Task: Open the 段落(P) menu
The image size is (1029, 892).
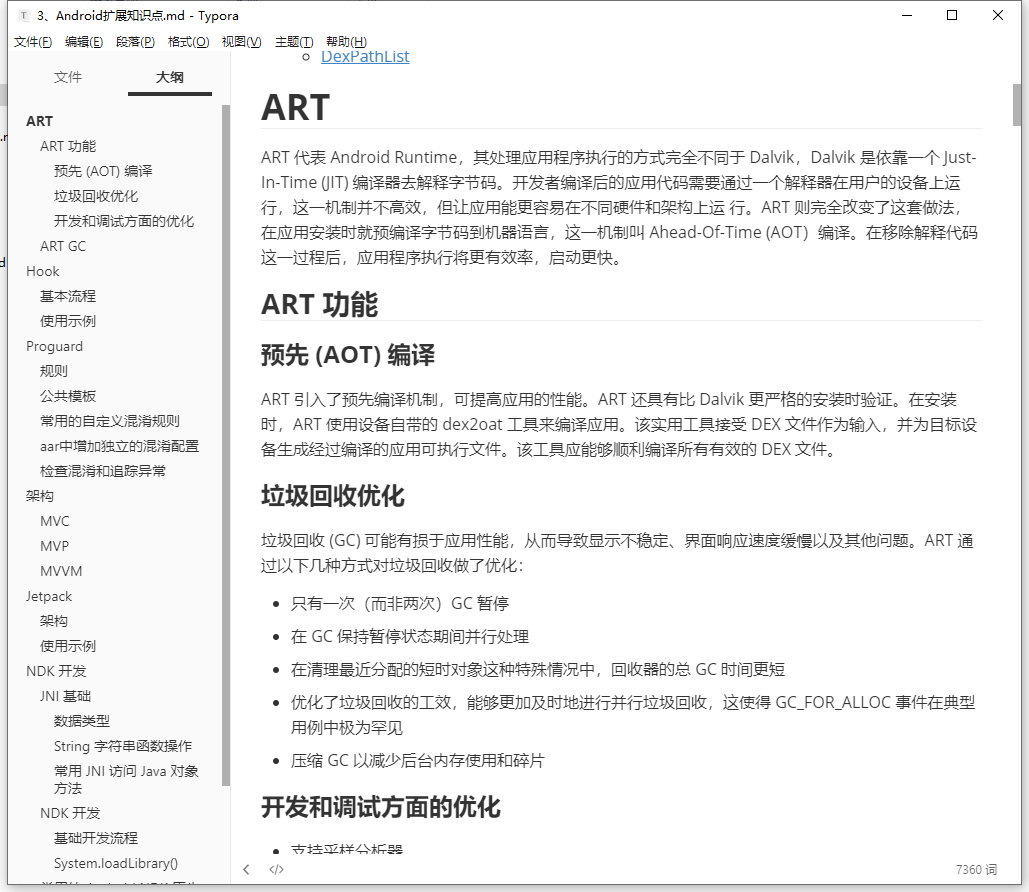Action: [135, 42]
